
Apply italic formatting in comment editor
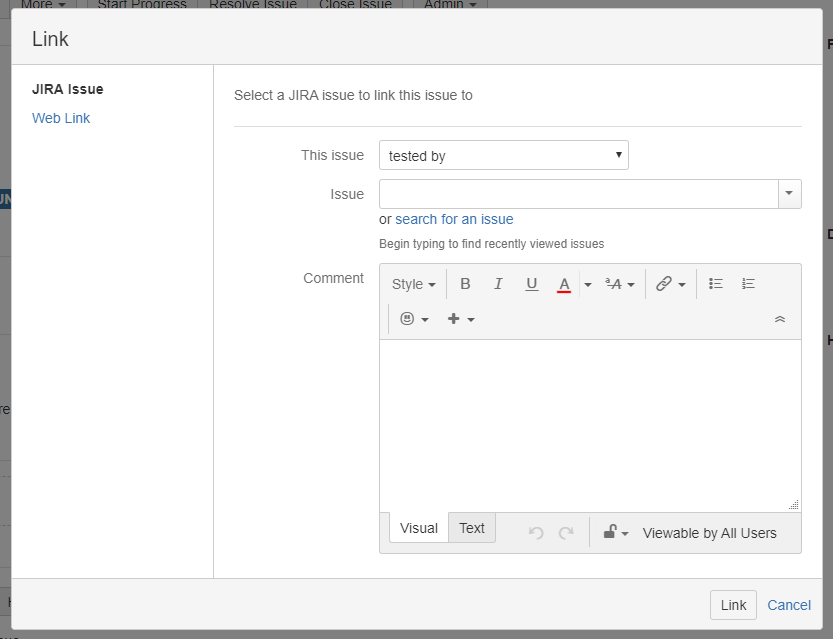tap(498, 284)
